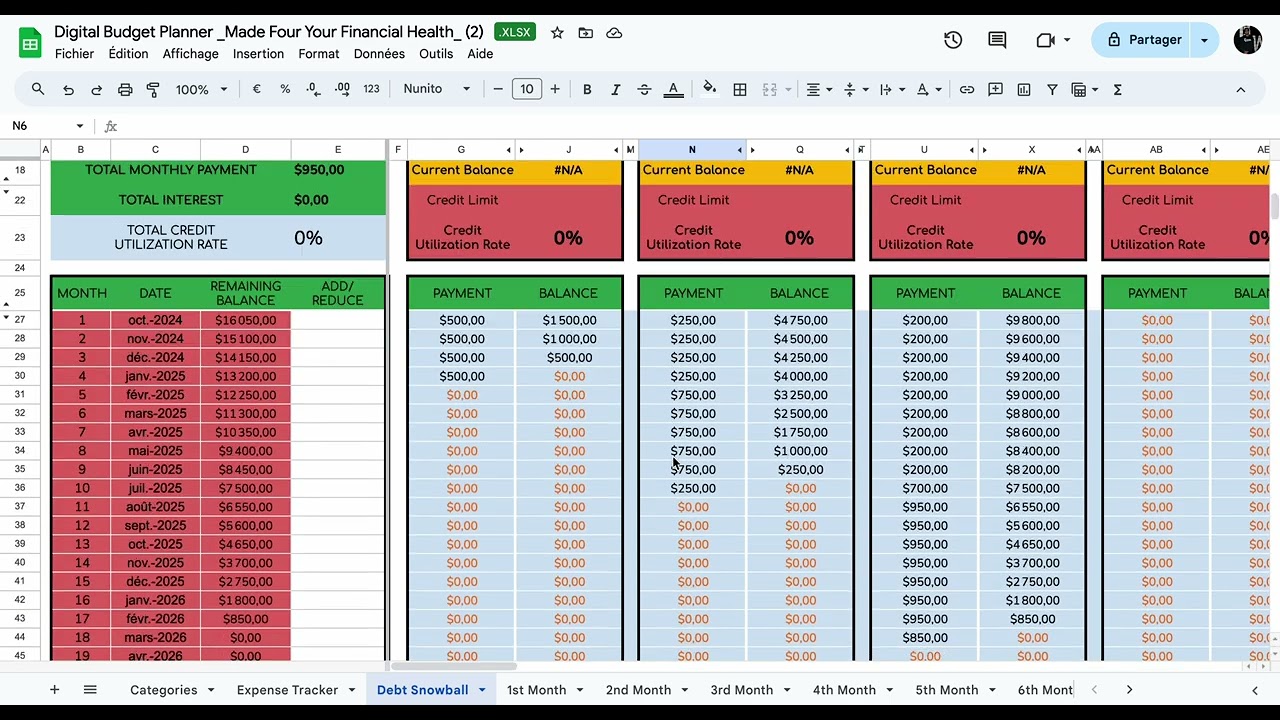Increase the font size

point(555,89)
